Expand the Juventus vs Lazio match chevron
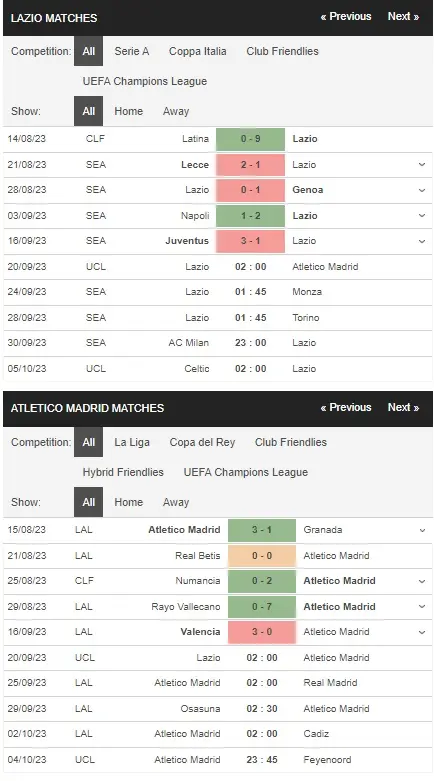This screenshot has height=781, width=434. [422, 241]
